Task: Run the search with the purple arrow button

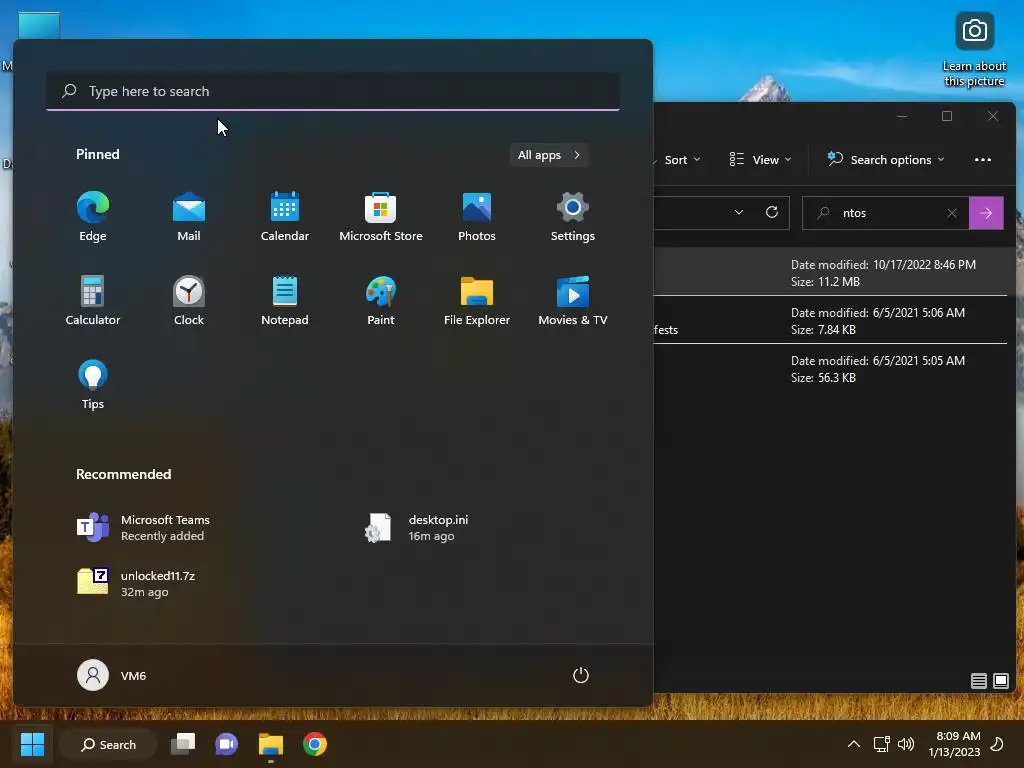Action: pyautogui.click(x=986, y=213)
